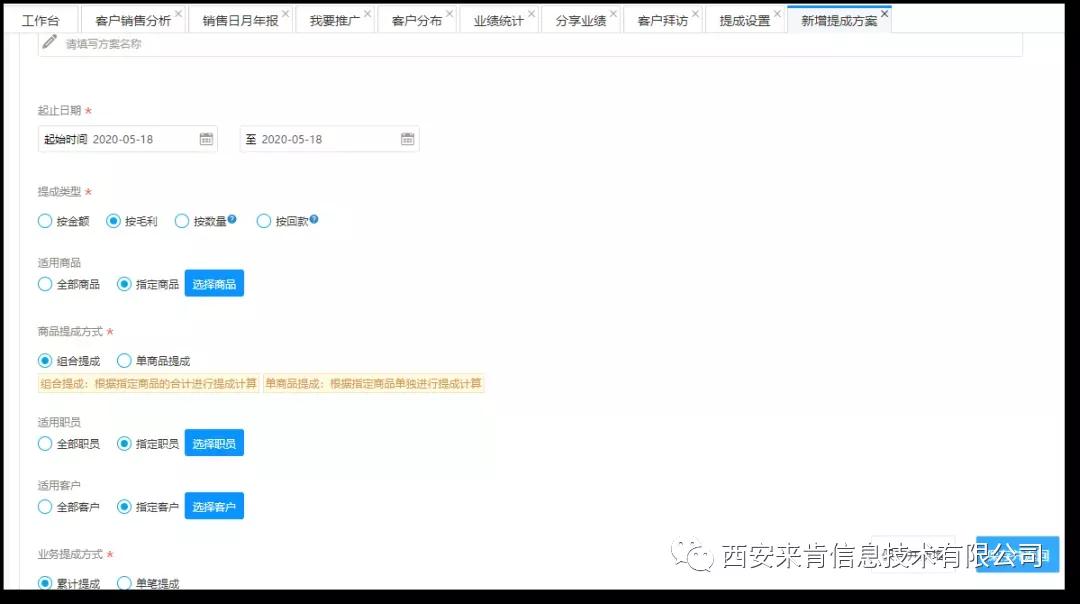Switch to 提成设置 tab
Screen dimensions: 1080x604
click(x=745, y=21)
